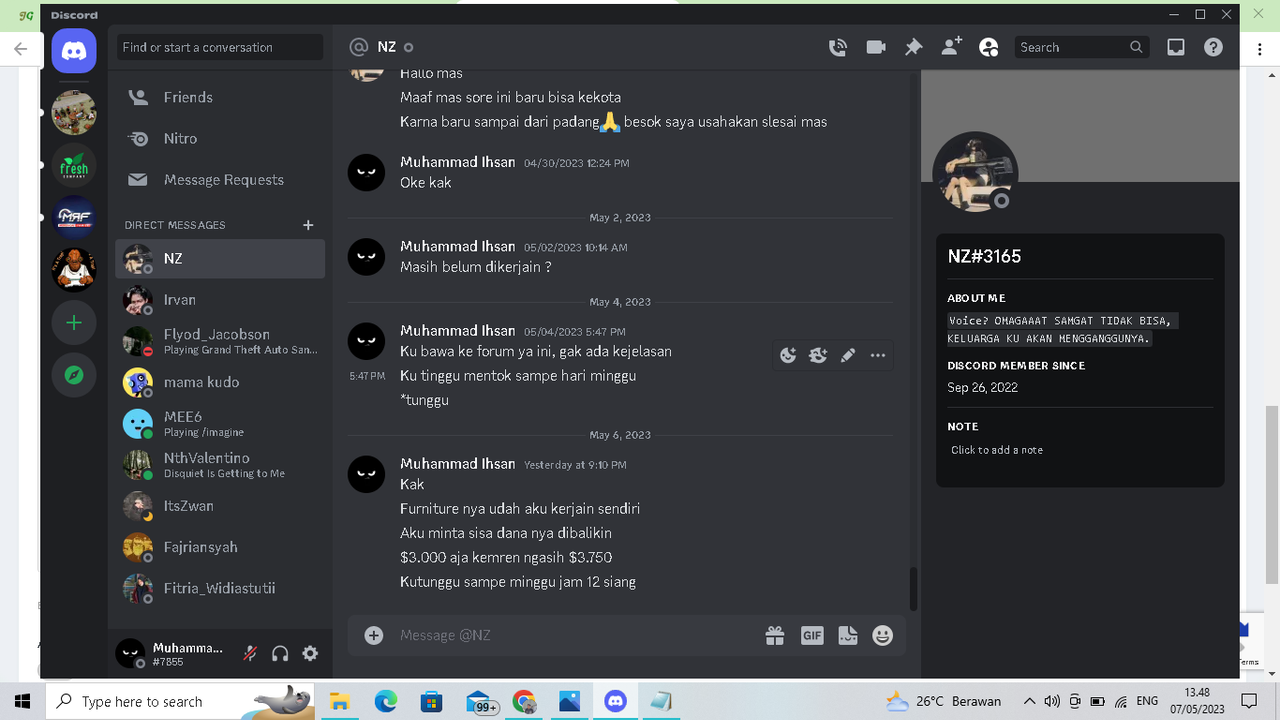Open Windows Start menu
Viewport: 1280px width, 720px height.
[x=22, y=701]
